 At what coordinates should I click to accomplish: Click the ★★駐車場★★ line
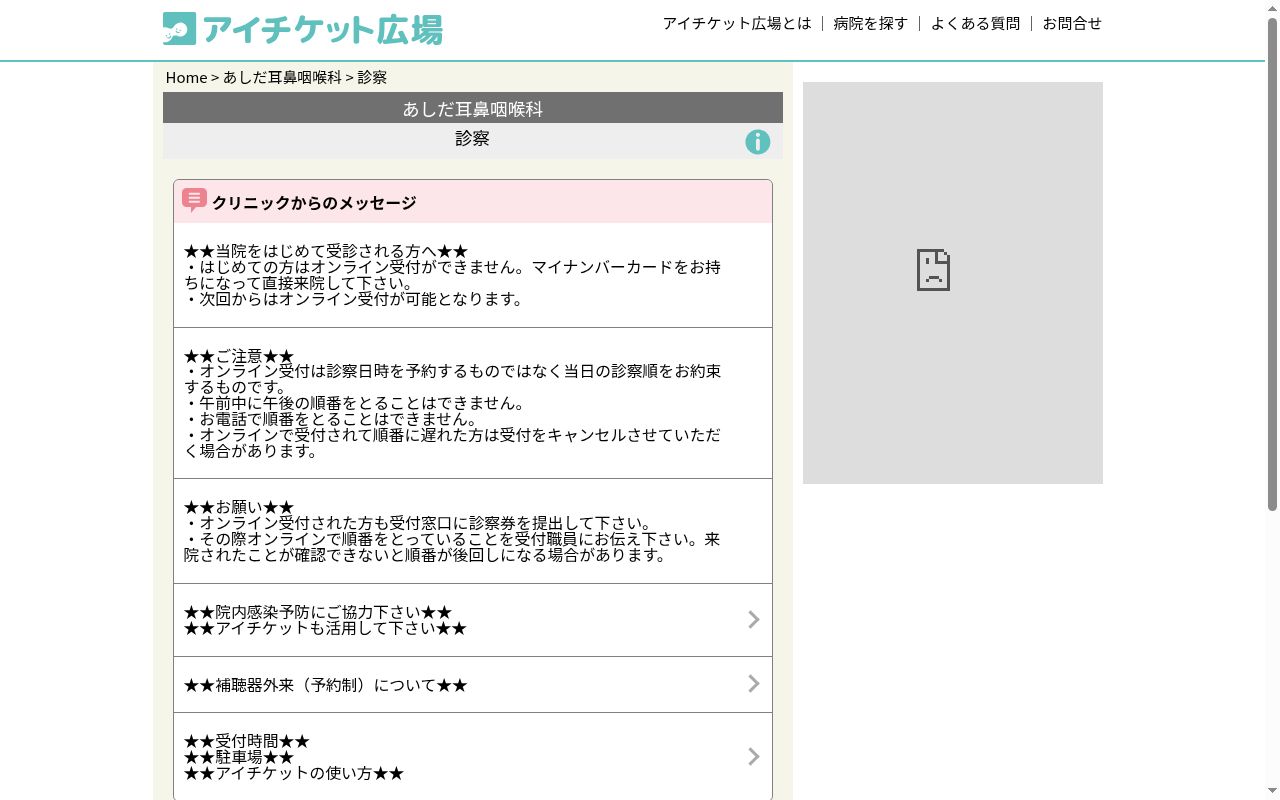(239, 757)
